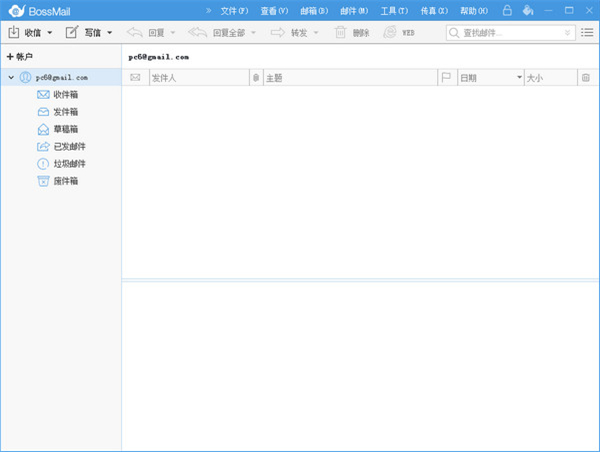
Task: Click the read status envelope column header
Action: (135, 77)
